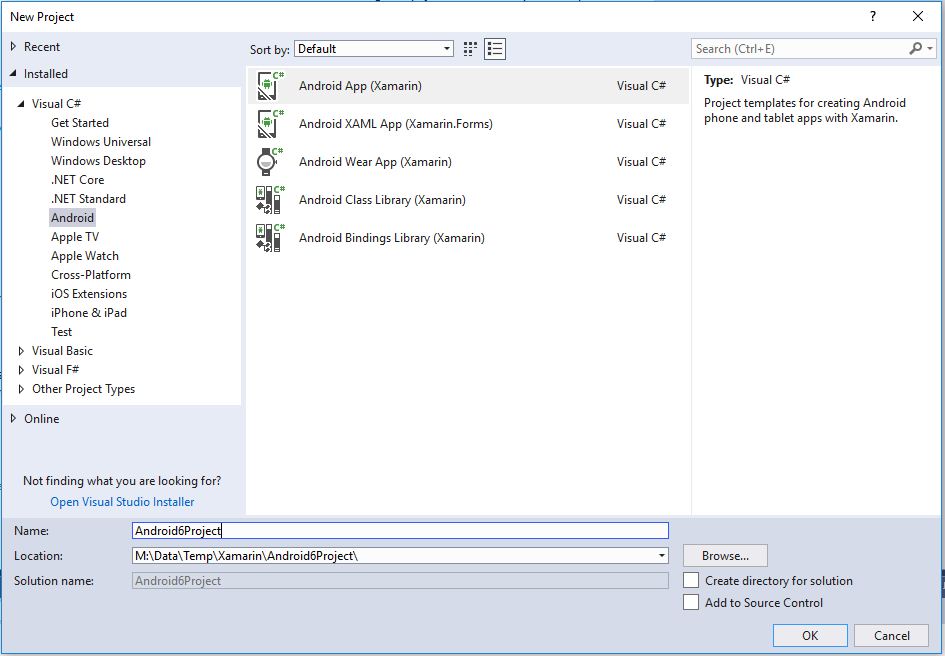Open search options dropdown arrow
The width and height of the screenshot is (945, 656).
(930, 48)
